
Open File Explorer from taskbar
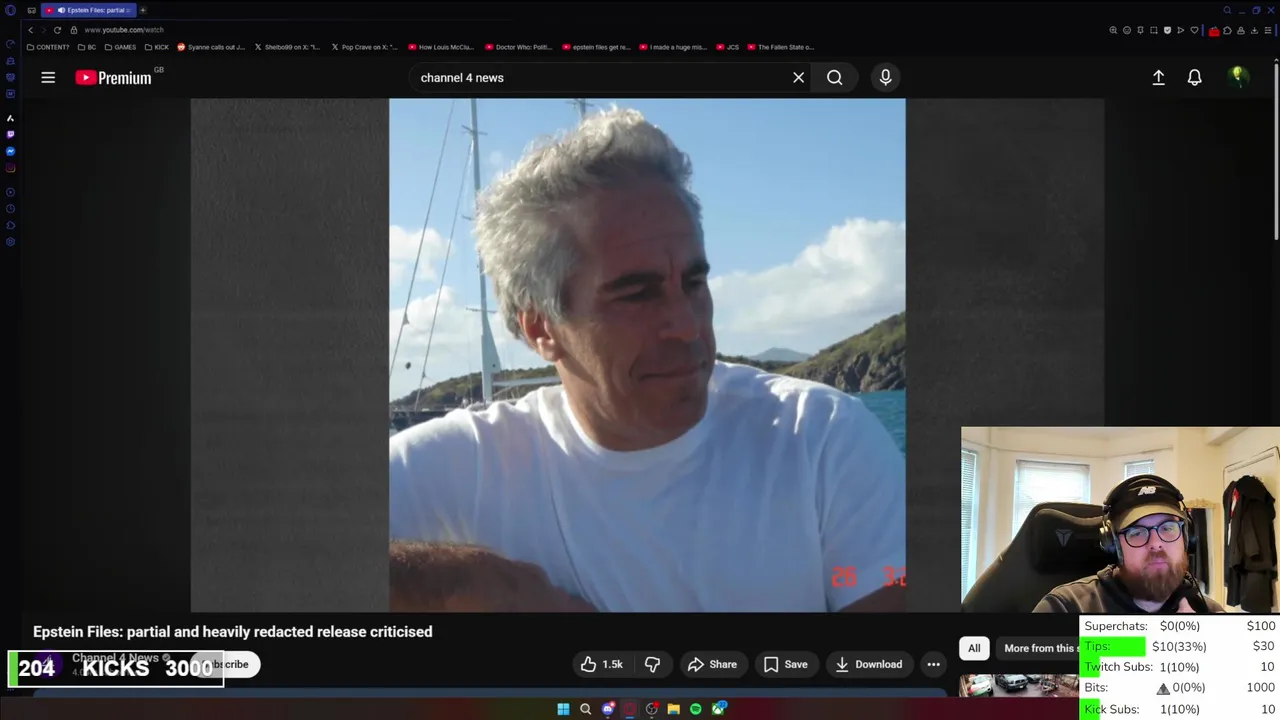tap(674, 709)
